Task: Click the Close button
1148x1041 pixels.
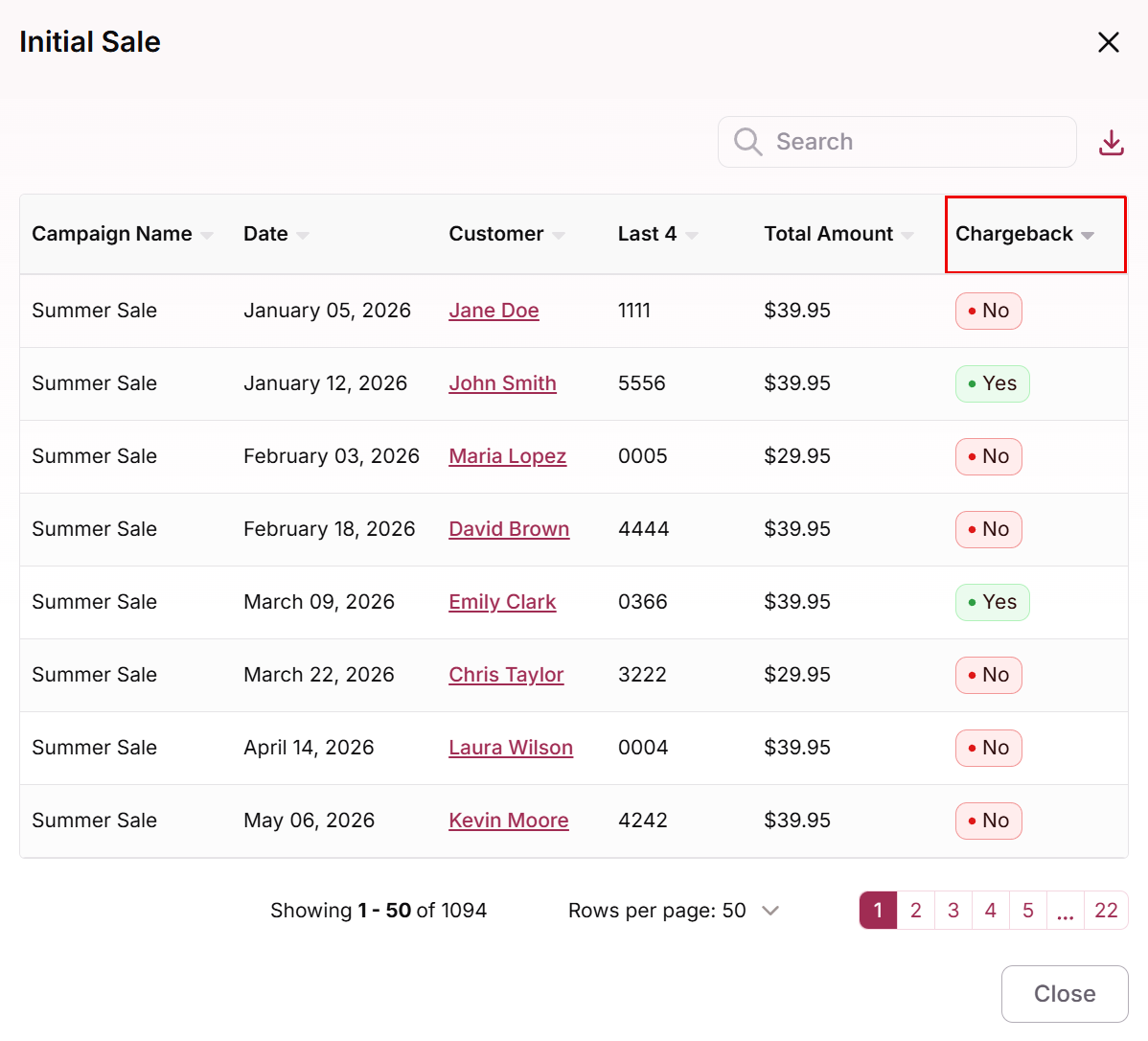Action: [x=1065, y=993]
